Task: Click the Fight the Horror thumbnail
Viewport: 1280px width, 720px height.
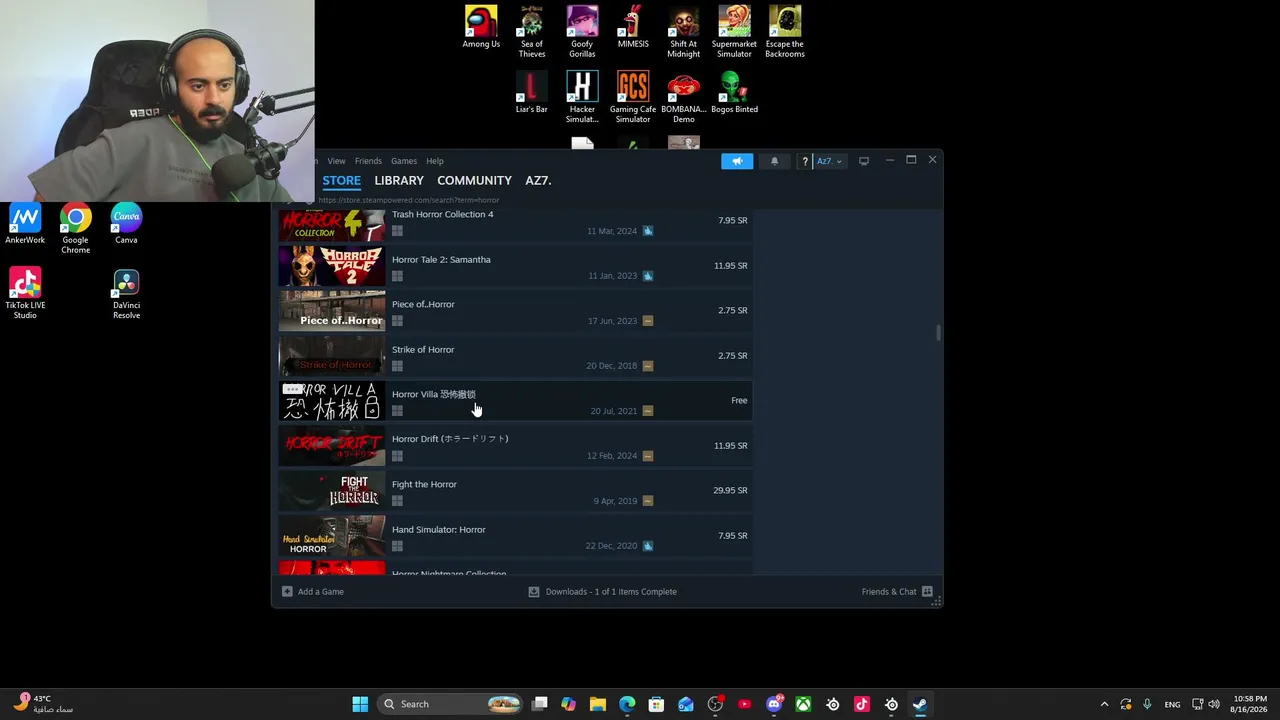Action: pos(331,491)
